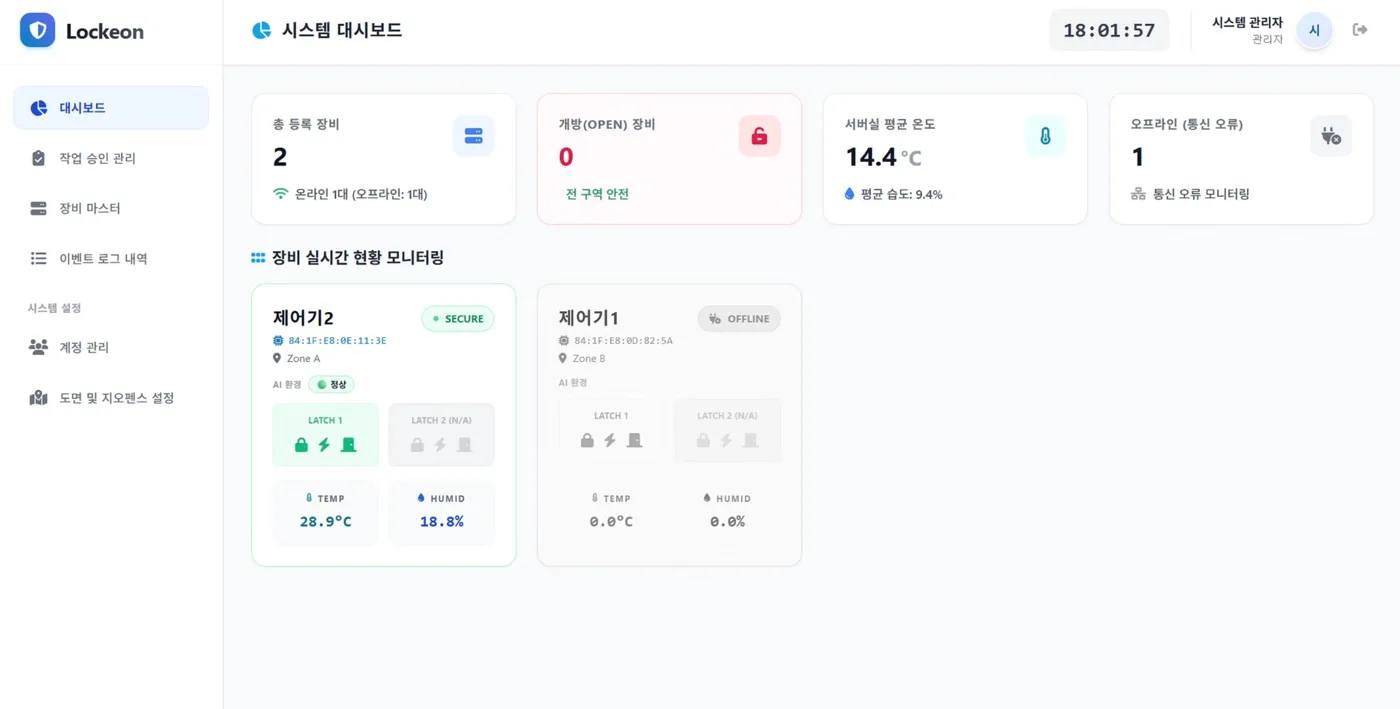
Task: Click the plug icon in 오프라인 (통신 오류) card
Action: point(1331,136)
